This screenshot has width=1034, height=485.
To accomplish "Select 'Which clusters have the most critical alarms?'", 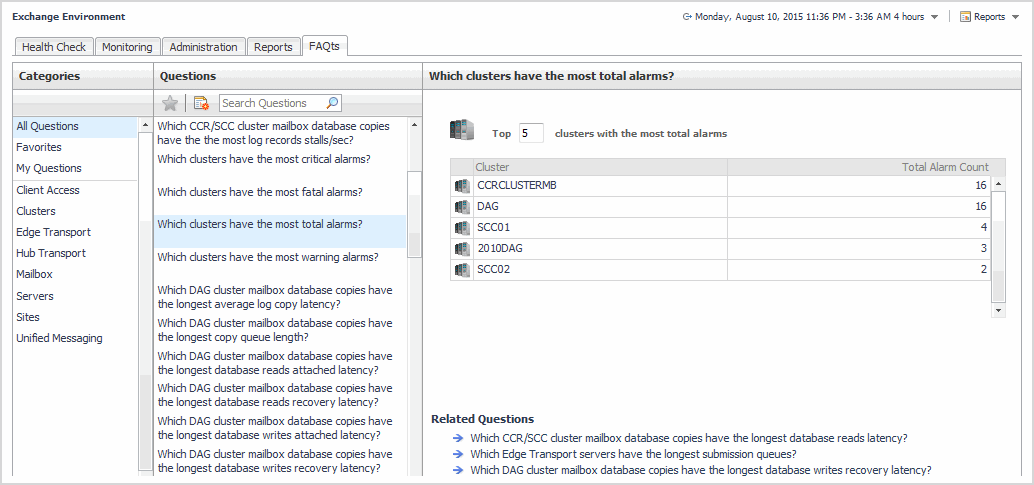I will point(264,160).
